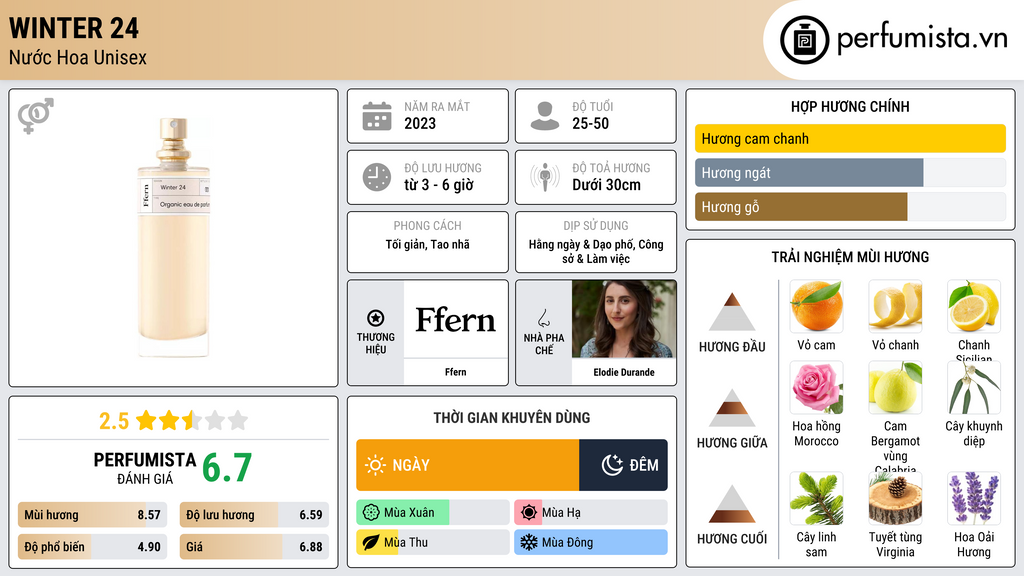
Task: Click the perfumista.vn bottle logo icon
Action: tap(804, 40)
